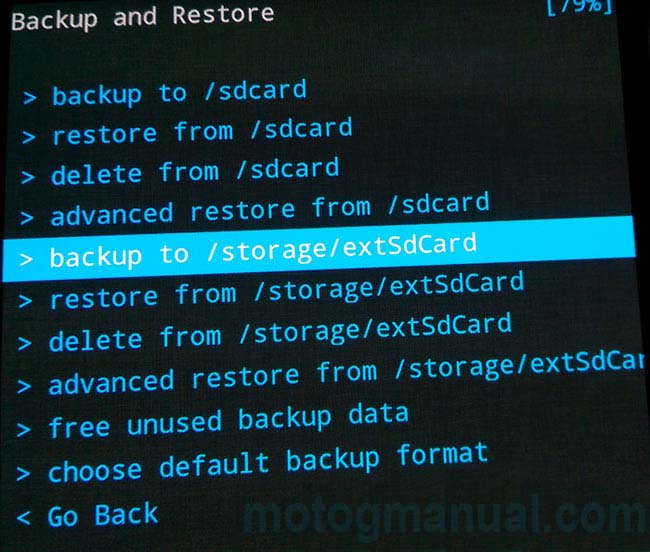The height and width of the screenshot is (552, 650).
Task: Click arrow icon beside delete from /sdcard
Action: (28, 177)
